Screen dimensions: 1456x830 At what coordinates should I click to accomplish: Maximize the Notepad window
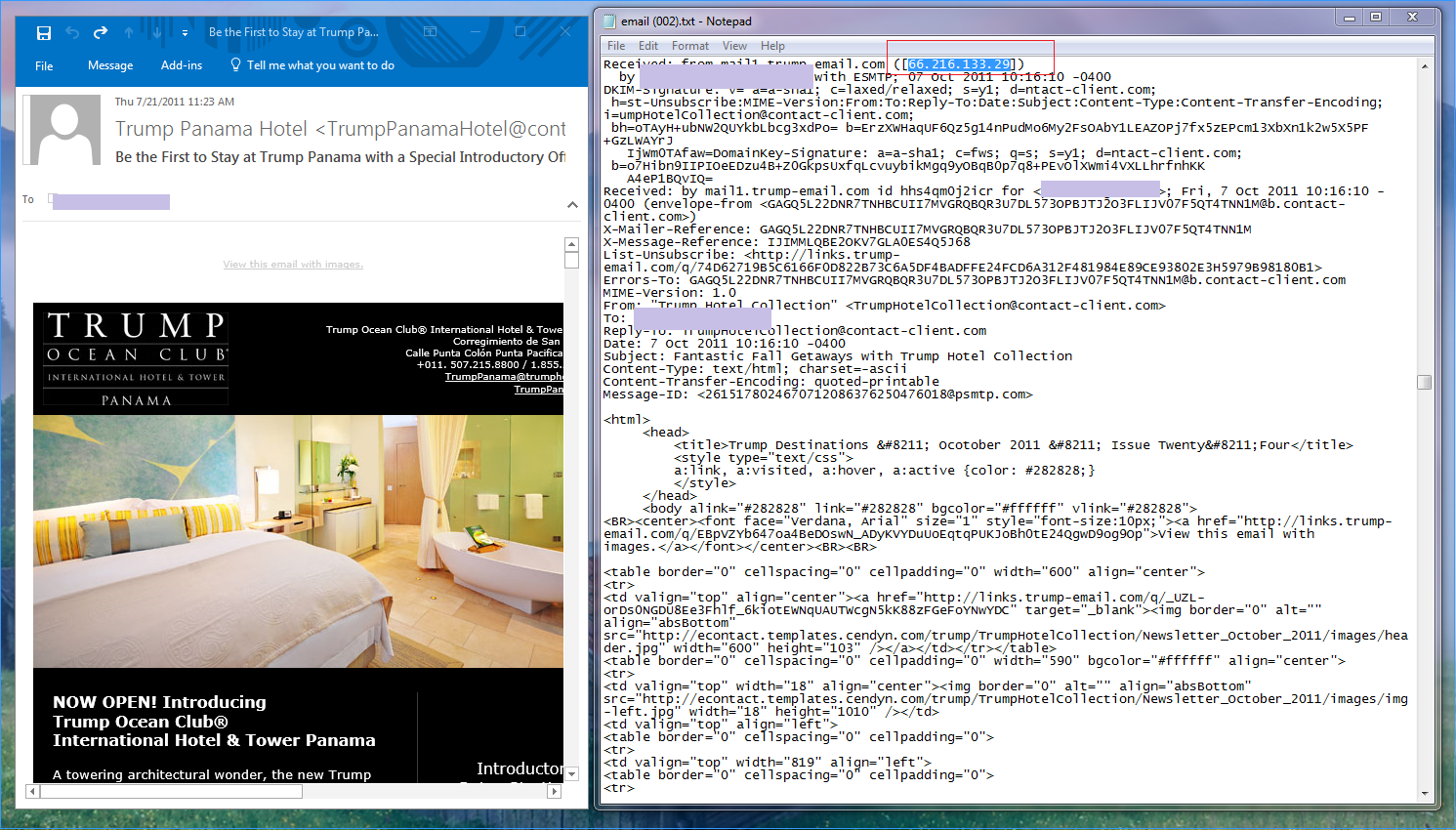pos(1376,17)
